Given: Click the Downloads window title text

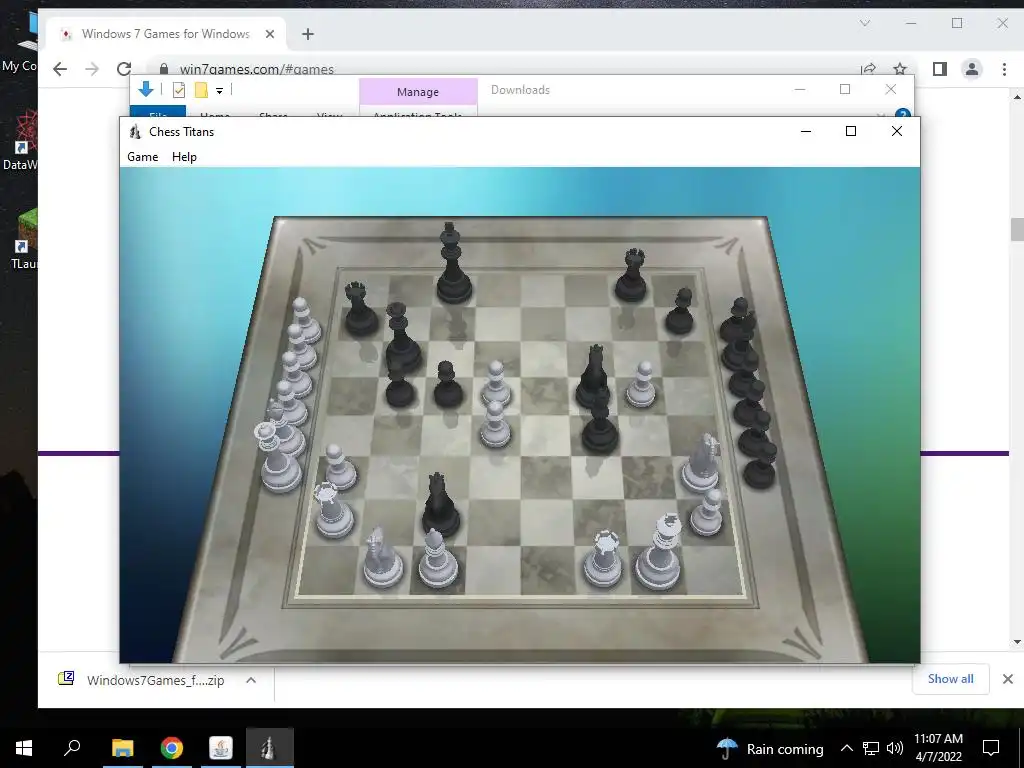Looking at the screenshot, I should pyautogui.click(x=520, y=90).
